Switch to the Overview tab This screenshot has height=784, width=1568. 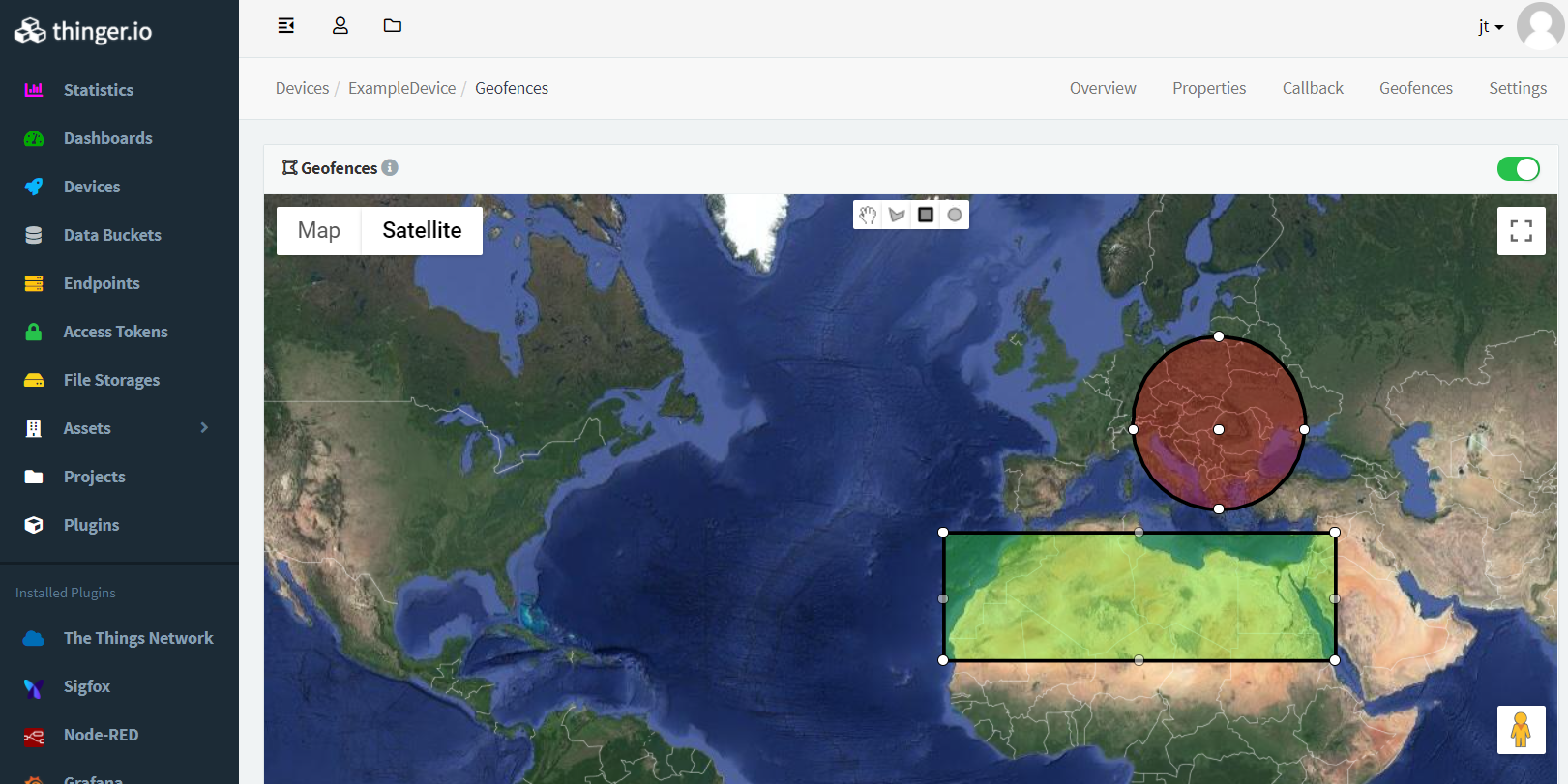pos(1103,88)
